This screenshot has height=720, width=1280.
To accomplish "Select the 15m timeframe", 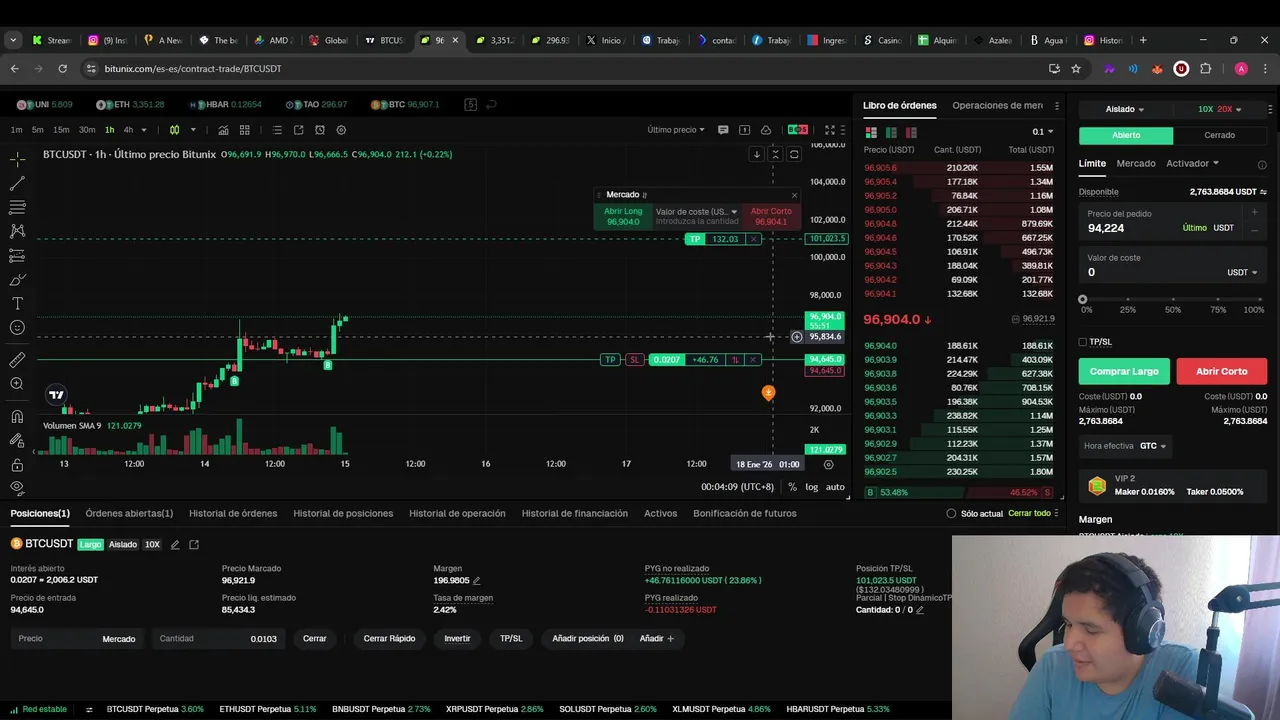I will point(61,130).
